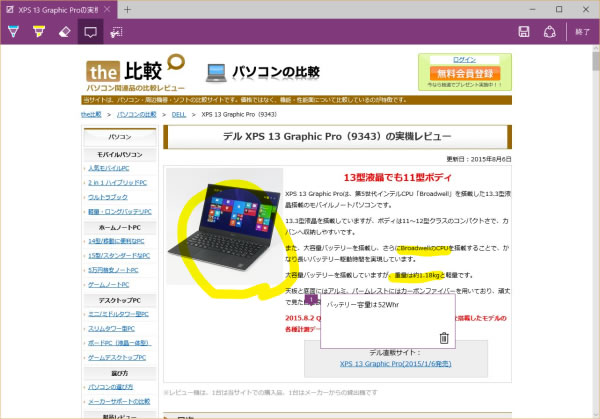The height and width of the screenshot is (419, 600).
Task: Select the XPS 13 Graphic Pro browser tab
Action: click(58, 10)
